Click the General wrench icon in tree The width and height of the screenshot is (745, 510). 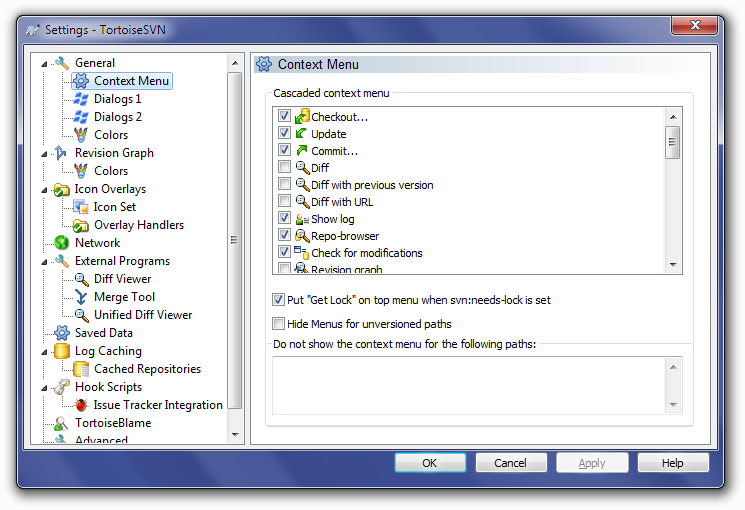[x=62, y=63]
